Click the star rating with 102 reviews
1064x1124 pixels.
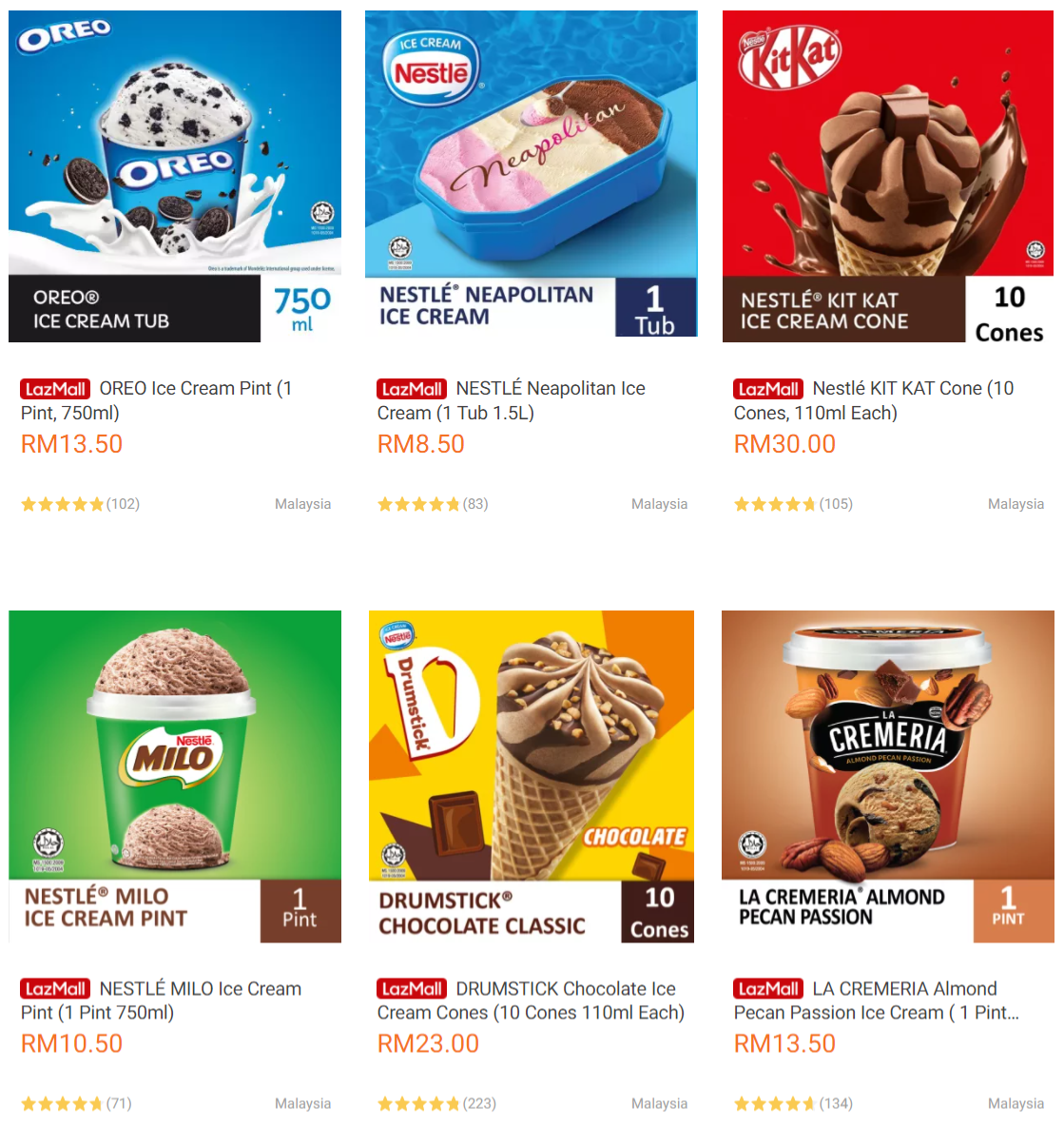click(x=80, y=505)
